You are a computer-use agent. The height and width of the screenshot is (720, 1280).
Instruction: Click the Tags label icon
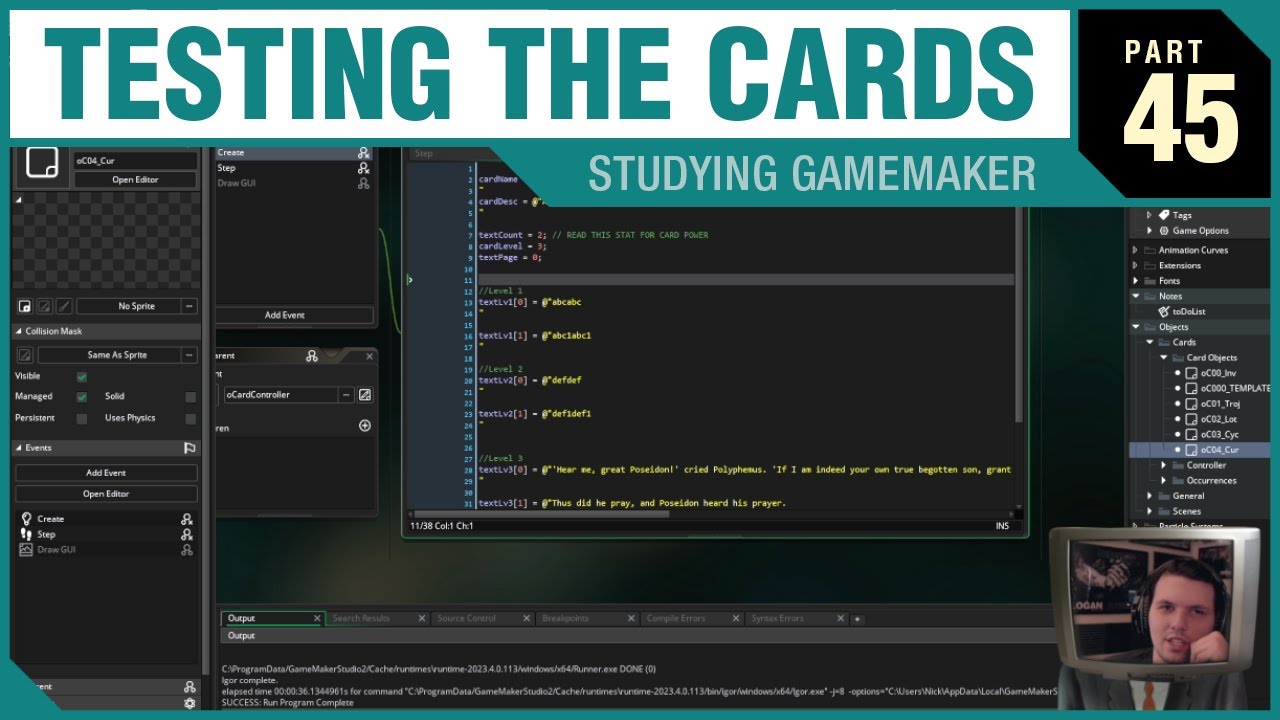(1164, 215)
